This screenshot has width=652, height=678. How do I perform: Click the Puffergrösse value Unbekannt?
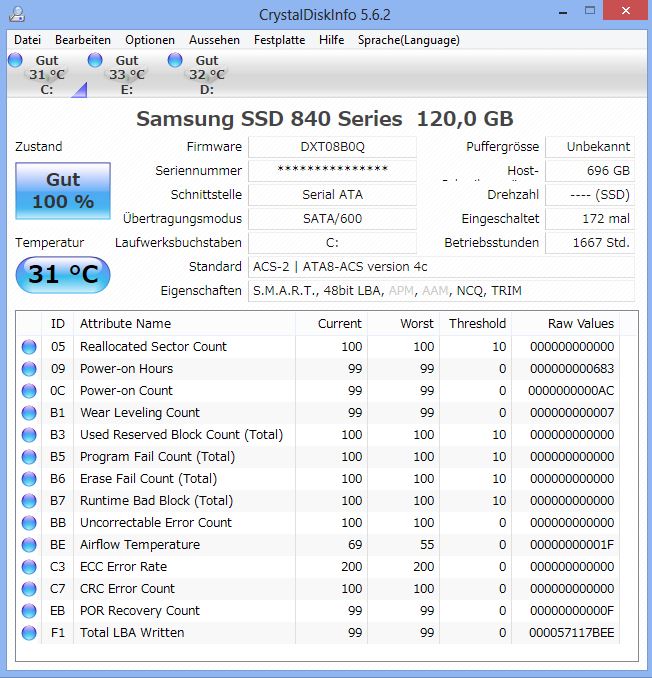click(x=590, y=147)
